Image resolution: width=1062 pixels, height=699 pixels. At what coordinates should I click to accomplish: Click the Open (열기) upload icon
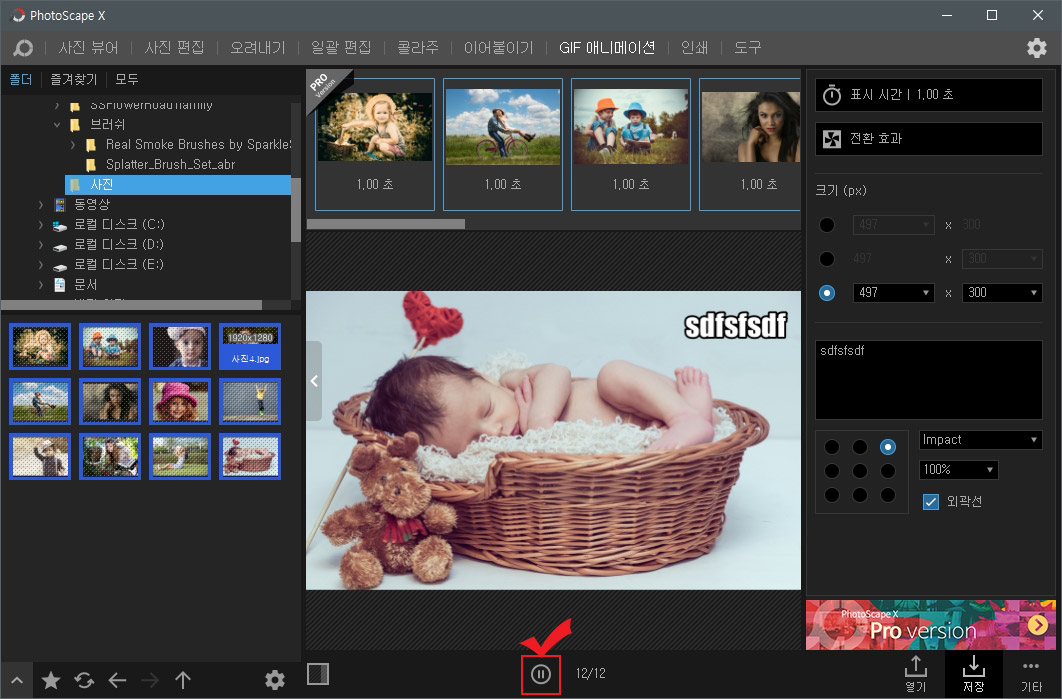916,673
